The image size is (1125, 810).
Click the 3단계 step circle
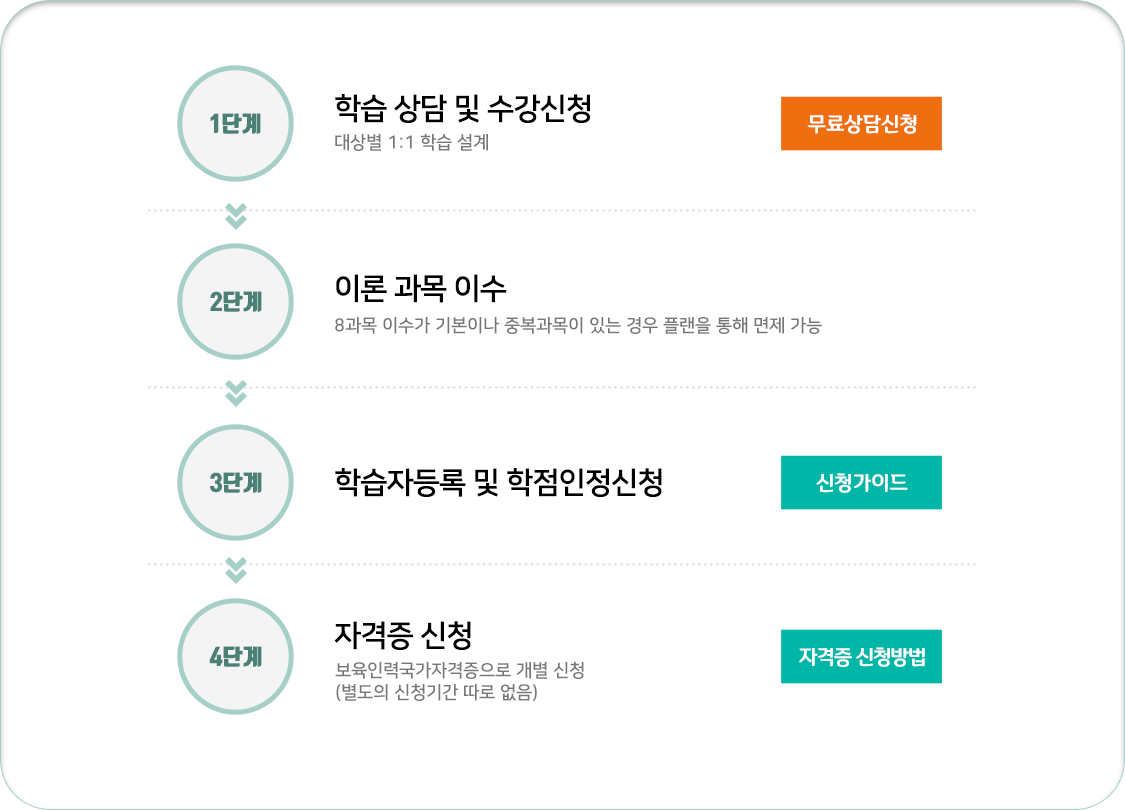(x=235, y=482)
